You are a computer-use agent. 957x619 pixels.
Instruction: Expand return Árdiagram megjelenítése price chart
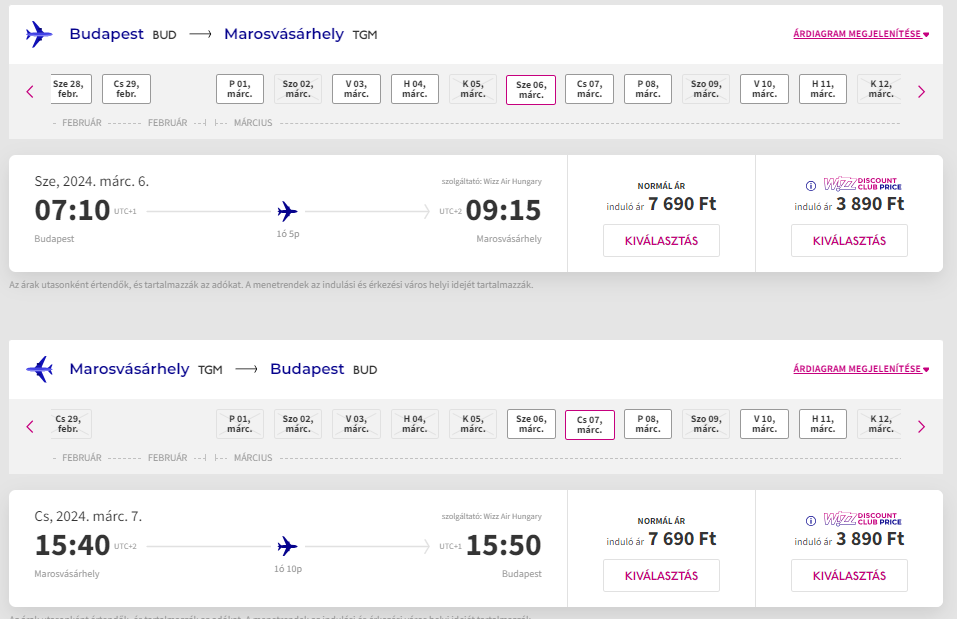(861, 369)
